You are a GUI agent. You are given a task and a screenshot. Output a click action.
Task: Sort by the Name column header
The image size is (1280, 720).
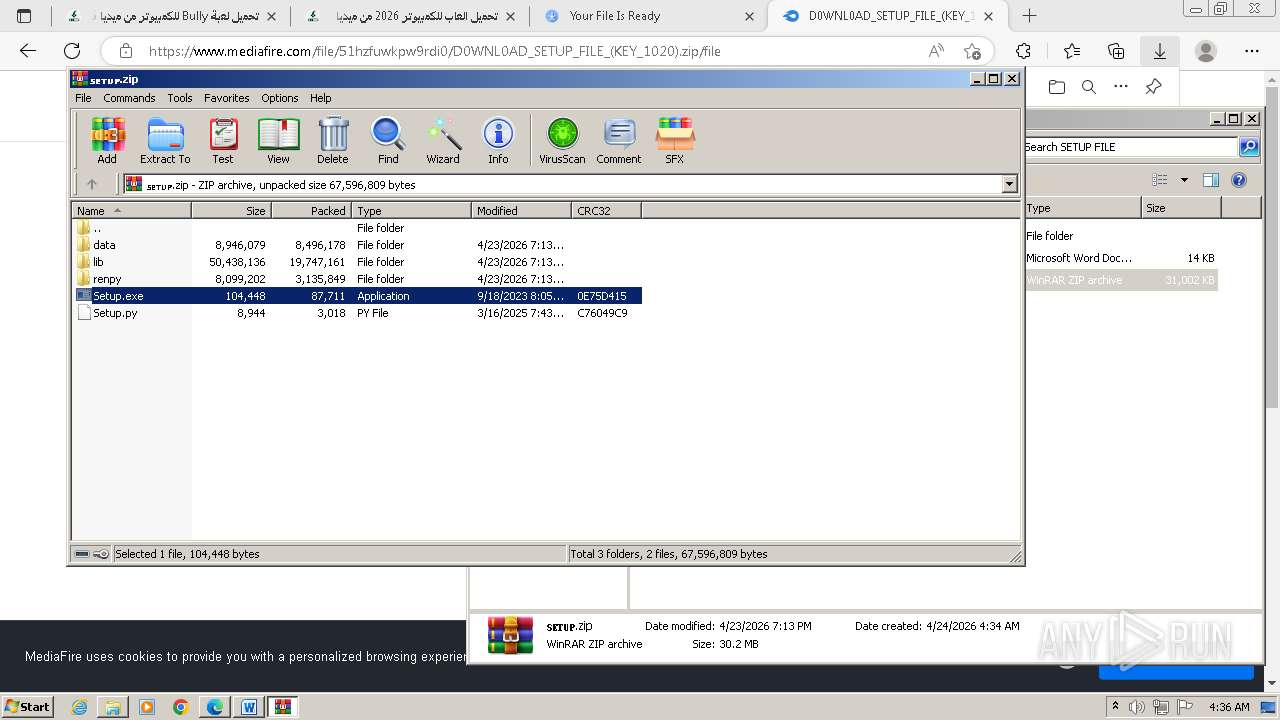pyautogui.click(x=131, y=210)
